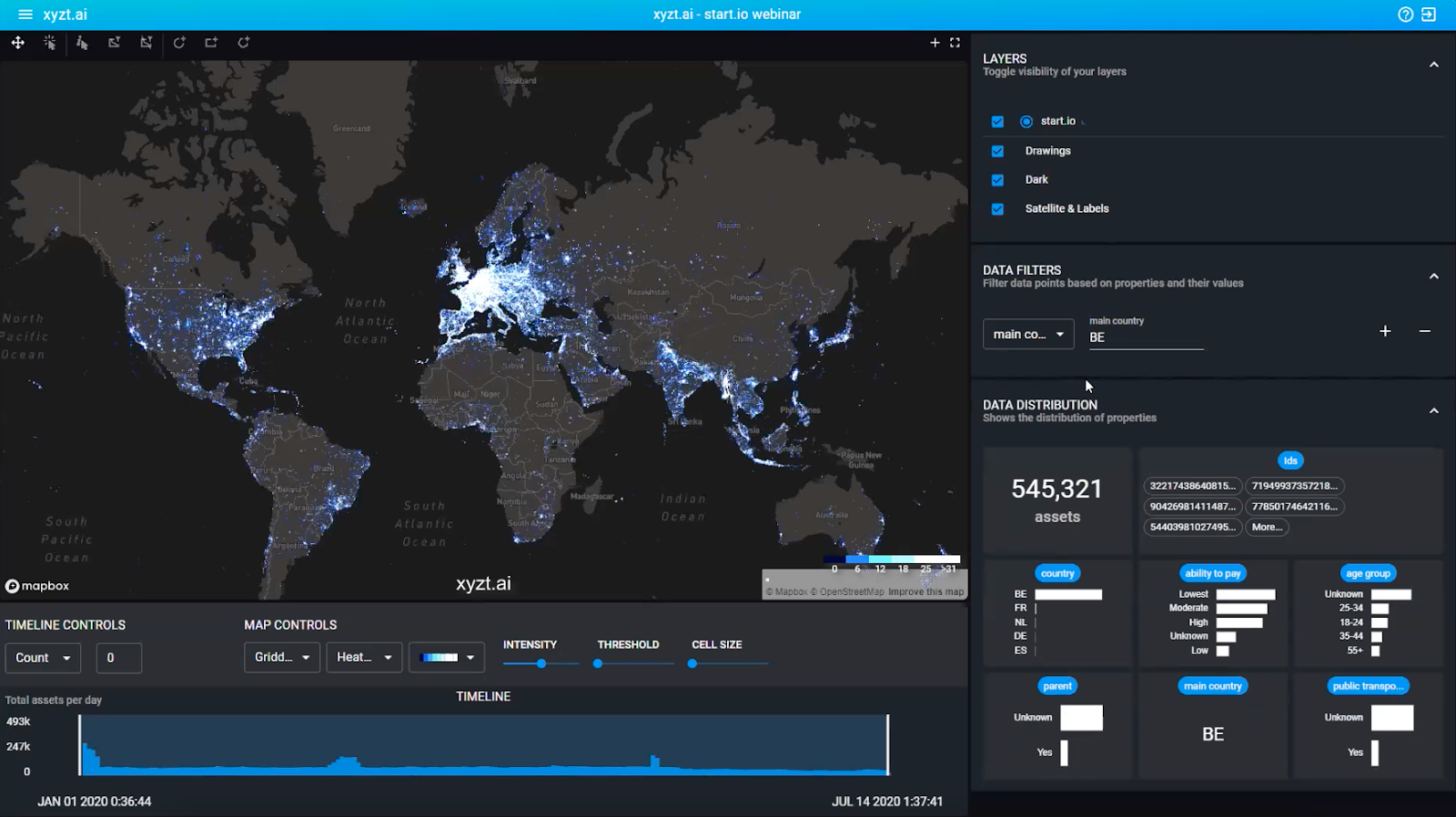Select the add rectangle drawing tool
1456x817 pixels.
pos(211,43)
